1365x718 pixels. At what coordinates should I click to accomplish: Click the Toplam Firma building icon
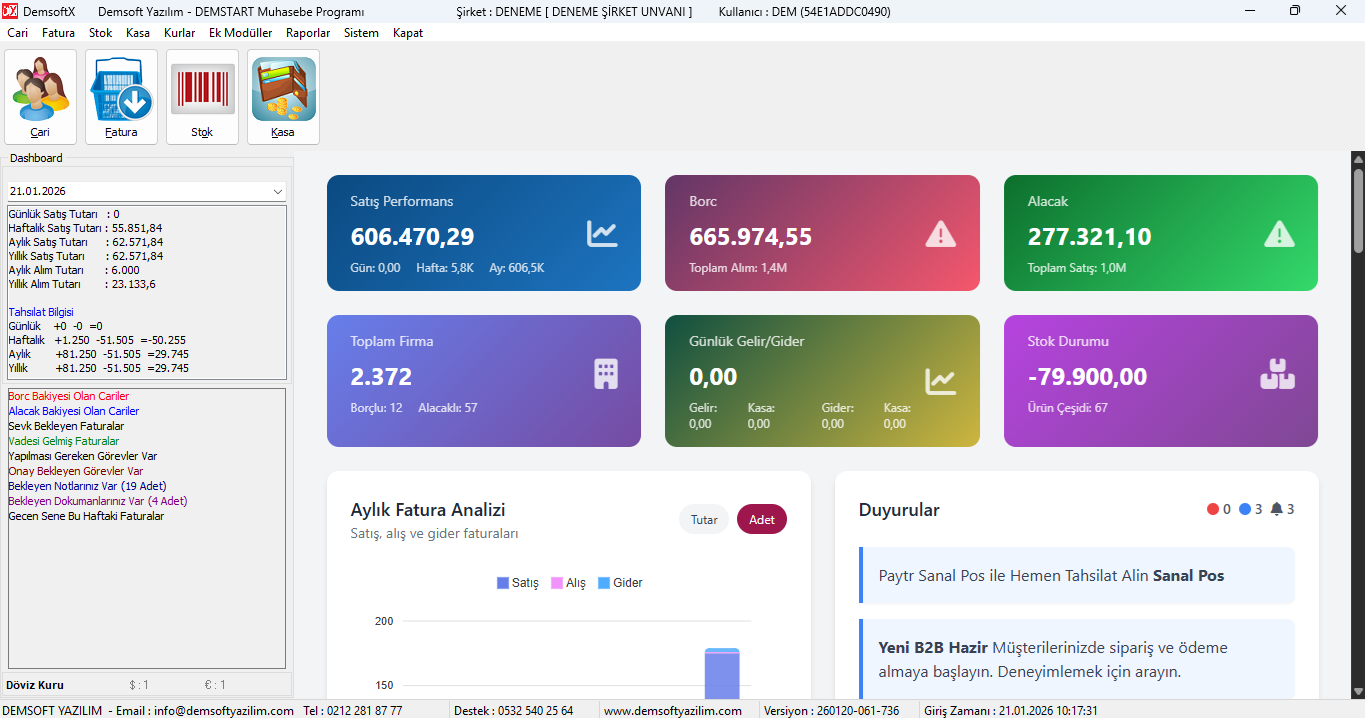point(606,374)
